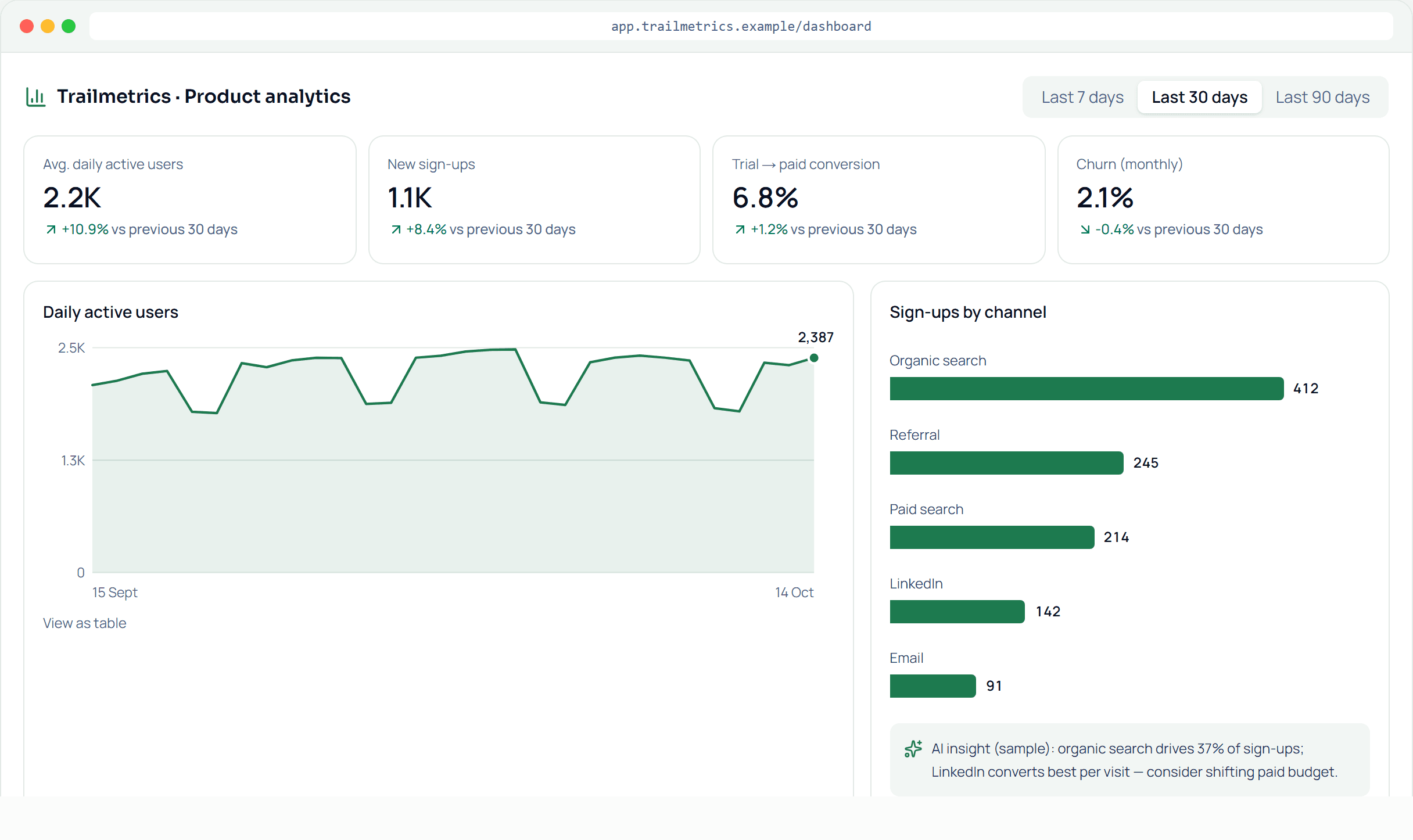Click the down arrow beside -0.4%
The height and width of the screenshot is (840, 1413).
pyautogui.click(x=1085, y=229)
